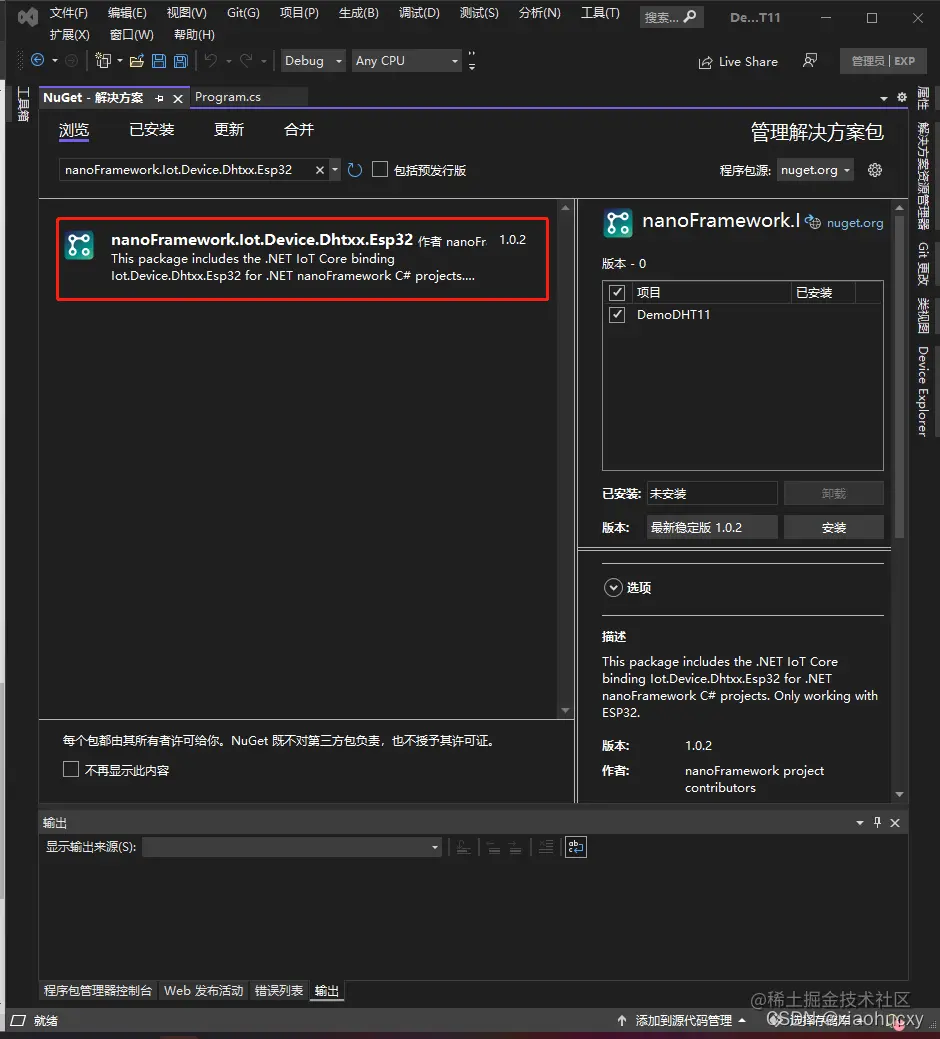Click Add to Source Control in status bar

click(x=683, y=1020)
